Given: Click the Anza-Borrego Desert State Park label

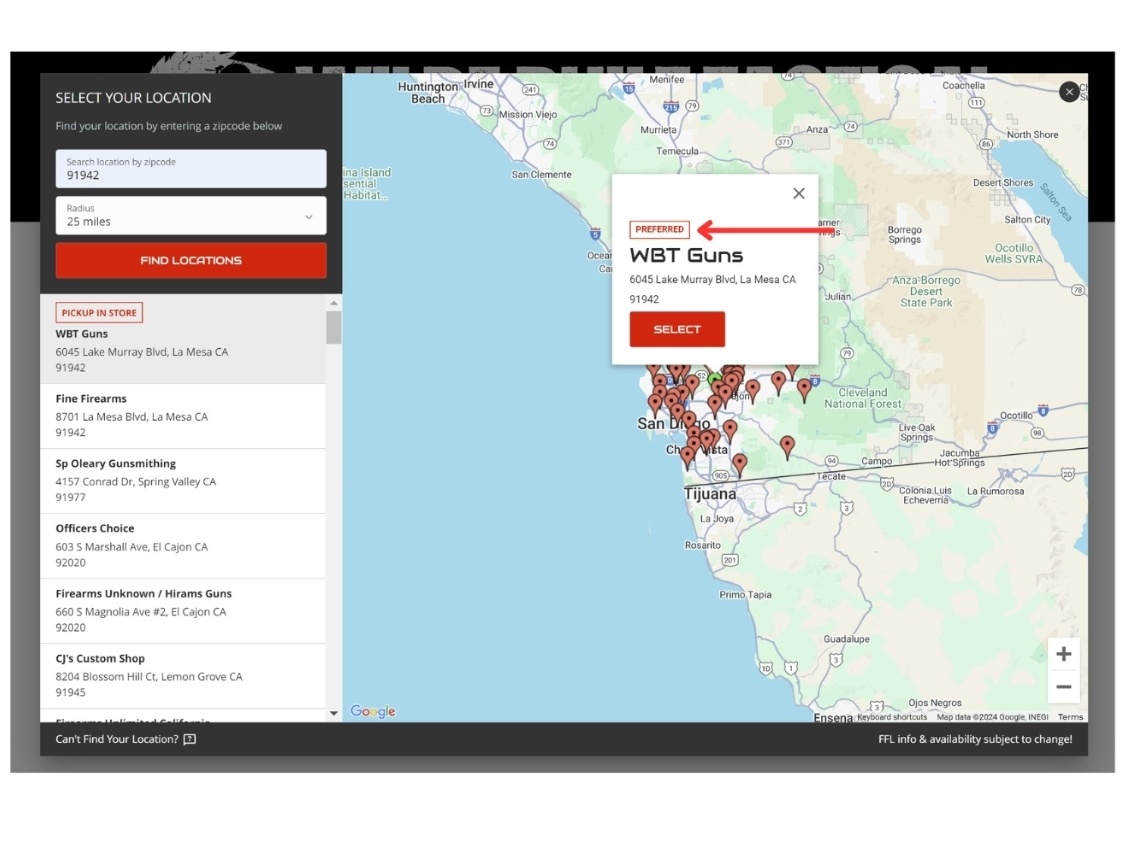Looking at the screenshot, I should [x=926, y=291].
